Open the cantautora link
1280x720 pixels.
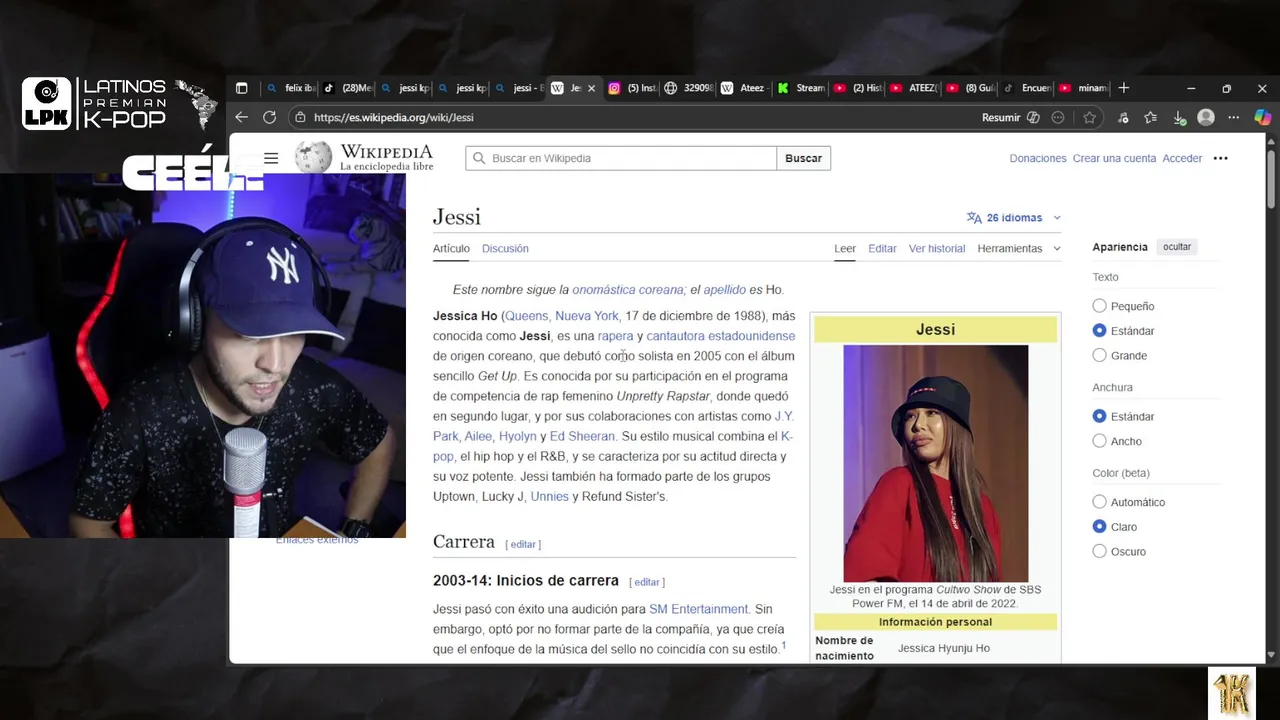click(x=676, y=336)
